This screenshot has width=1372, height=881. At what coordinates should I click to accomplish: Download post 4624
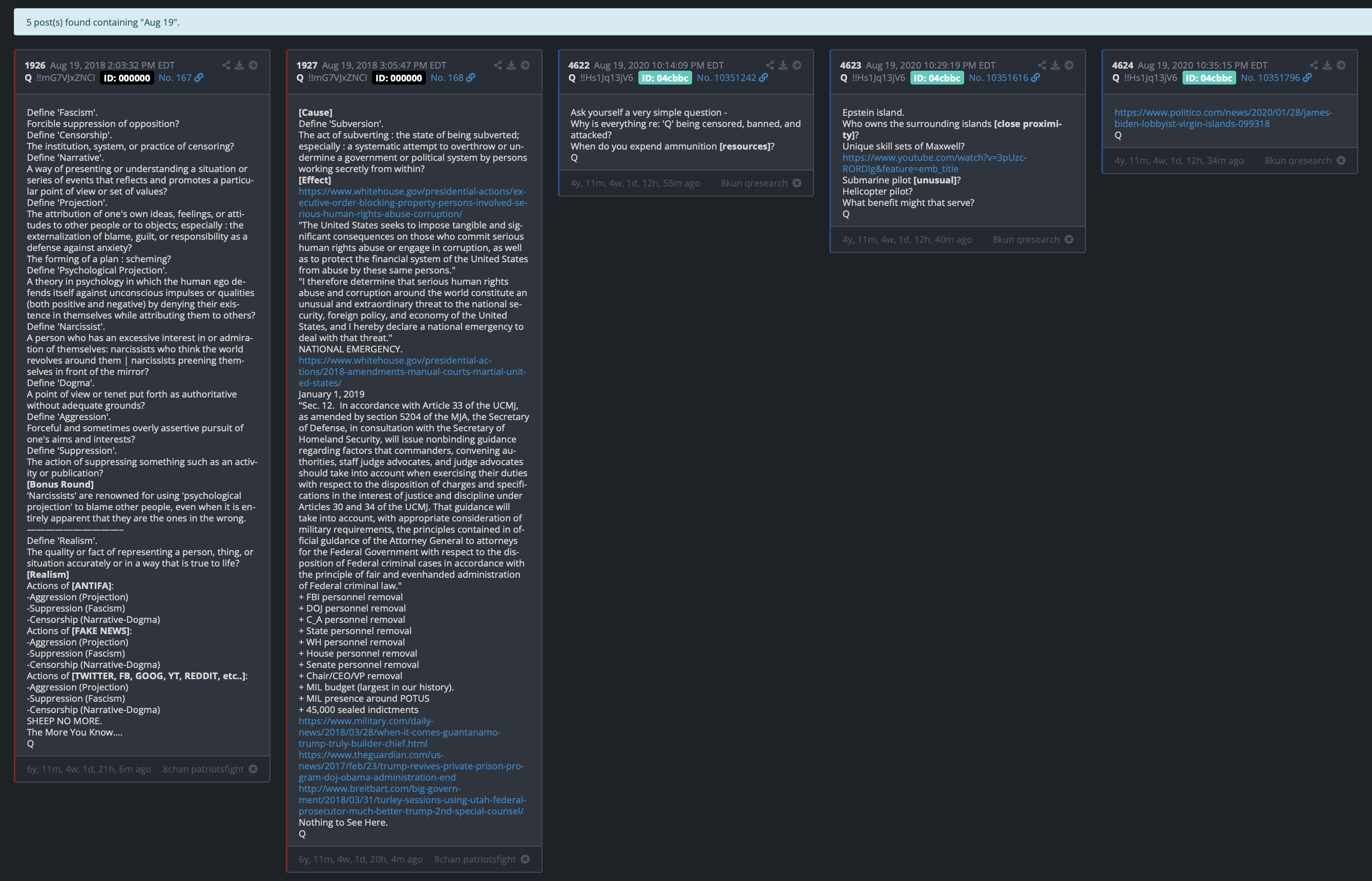click(1326, 65)
